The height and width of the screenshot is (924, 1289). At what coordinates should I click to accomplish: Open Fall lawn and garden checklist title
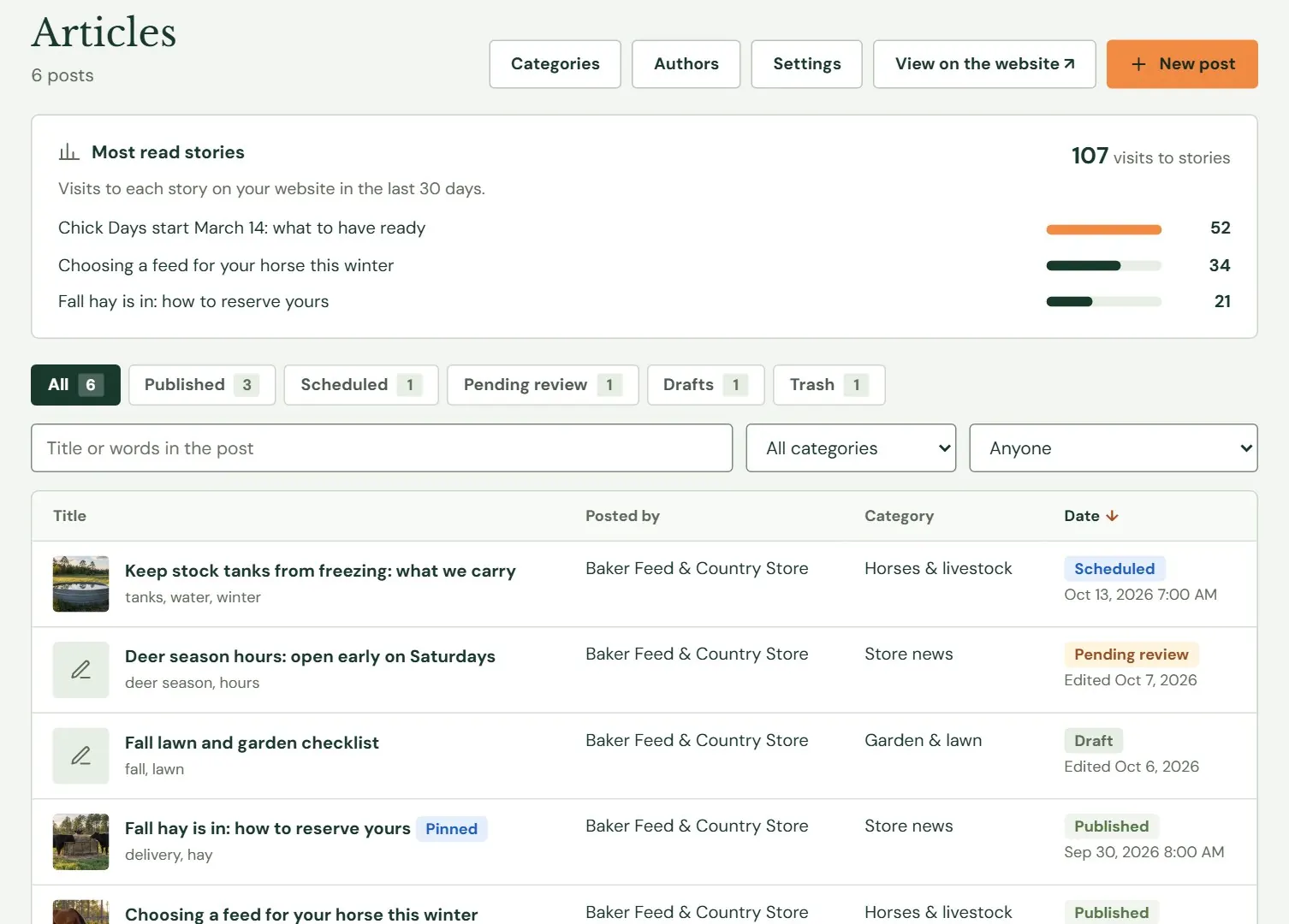pos(252,743)
